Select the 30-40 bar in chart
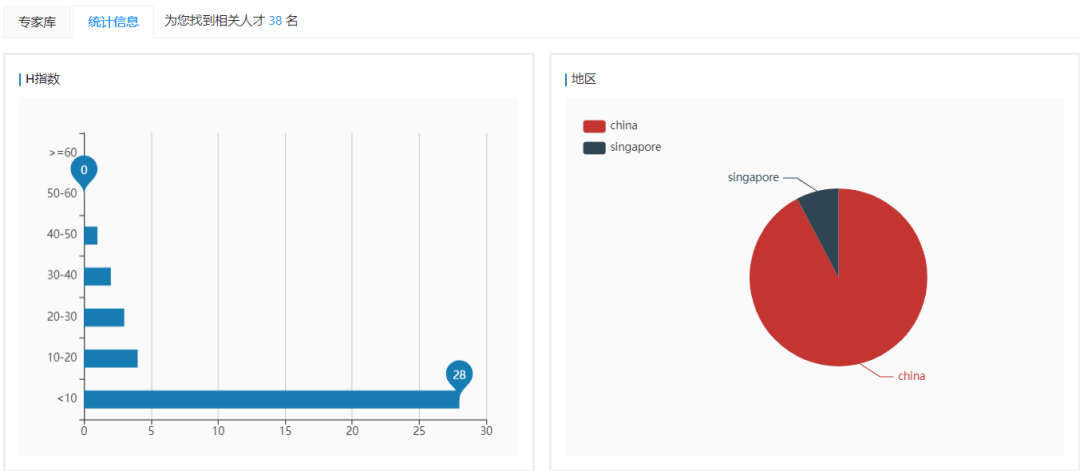The height and width of the screenshot is (471, 1080). point(97,276)
